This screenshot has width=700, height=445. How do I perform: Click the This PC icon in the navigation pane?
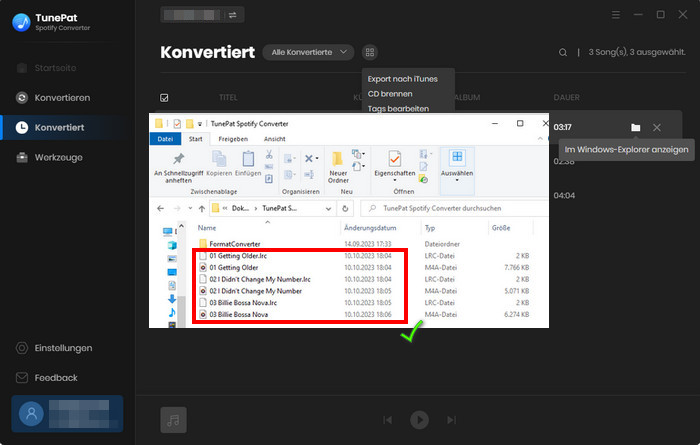point(168,231)
